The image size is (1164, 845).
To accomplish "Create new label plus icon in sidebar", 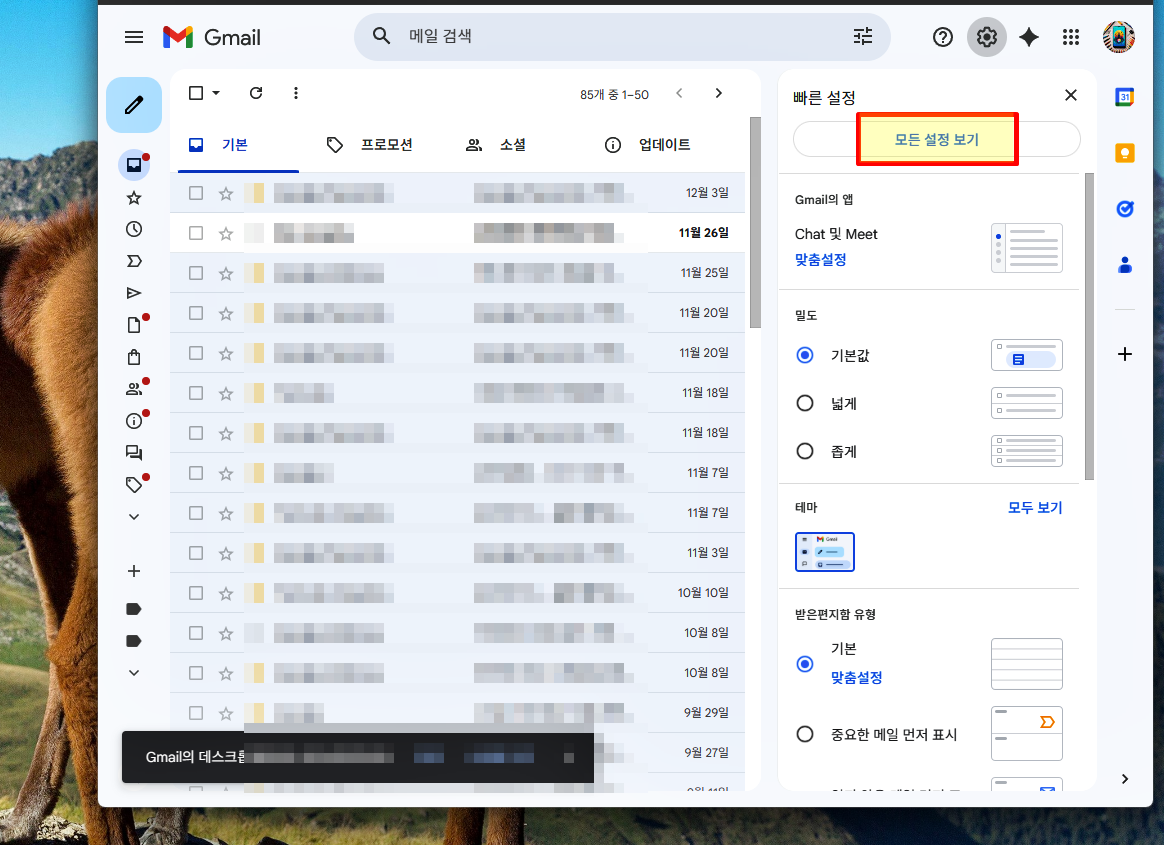I will tap(134, 571).
